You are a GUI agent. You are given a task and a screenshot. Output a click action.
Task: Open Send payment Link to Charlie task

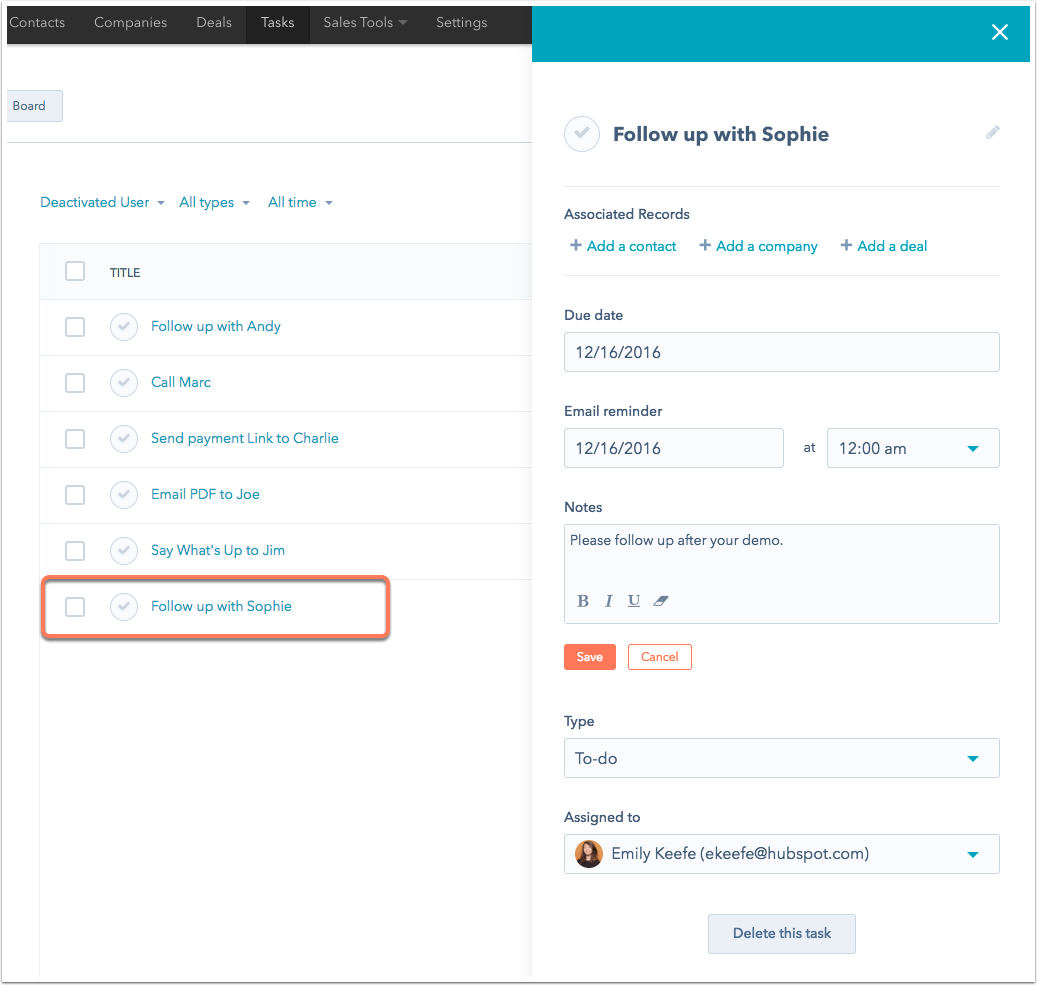pyautogui.click(x=245, y=439)
